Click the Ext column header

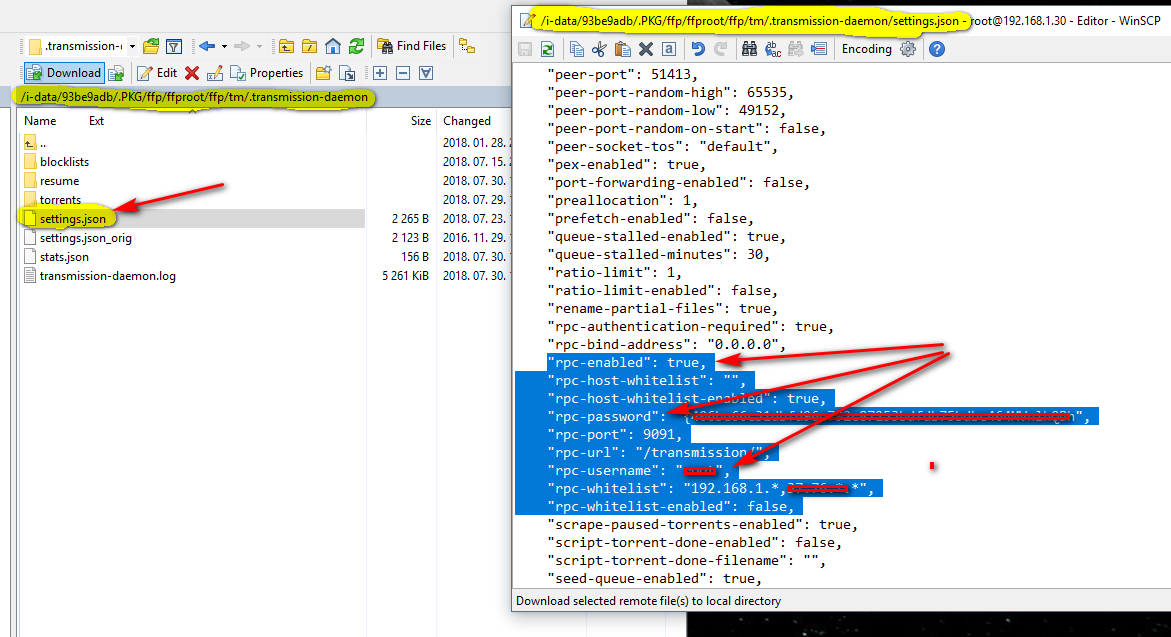96,121
